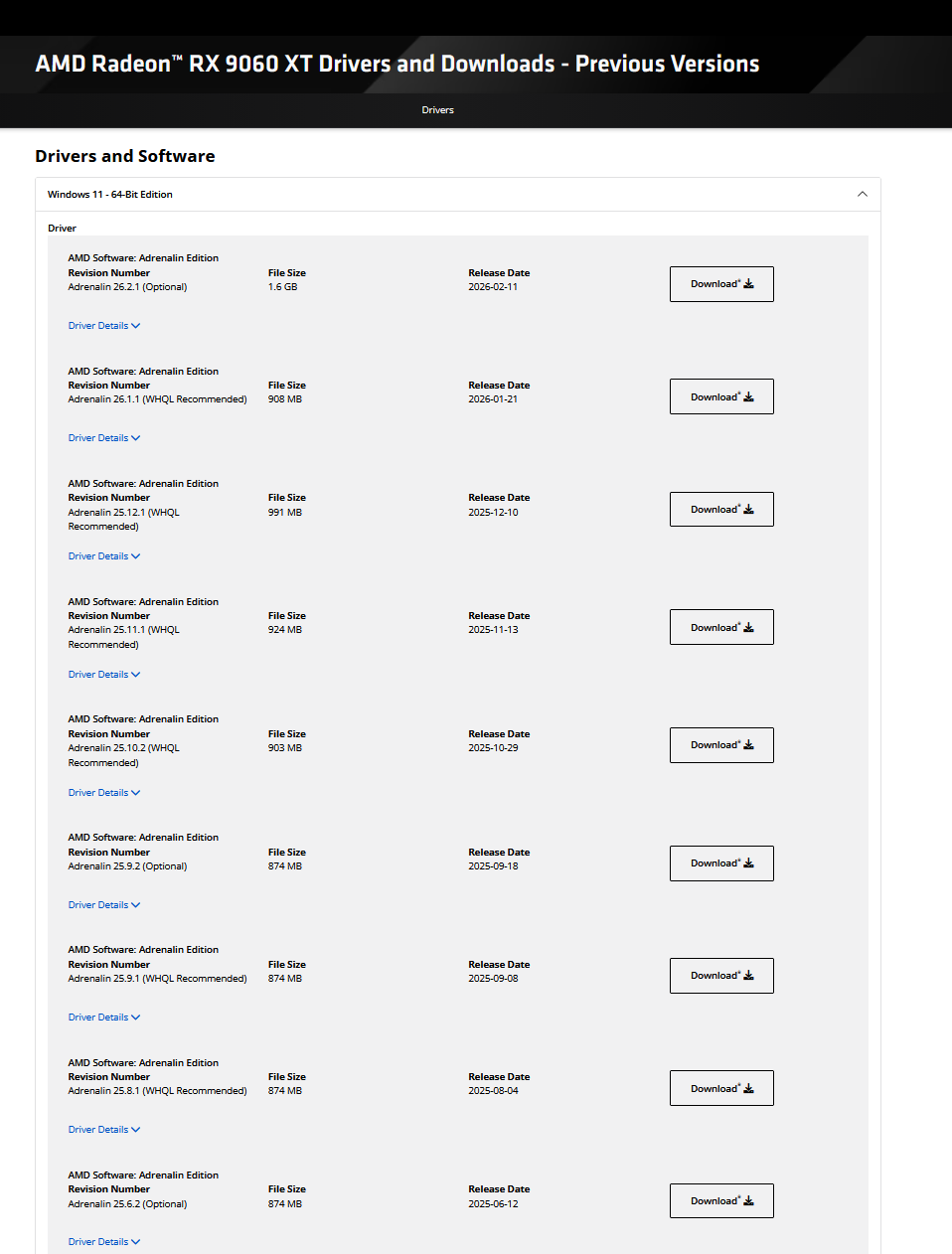
Task: Expand Driver Details for Adrenalin 25.12.1
Action: point(104,556)
